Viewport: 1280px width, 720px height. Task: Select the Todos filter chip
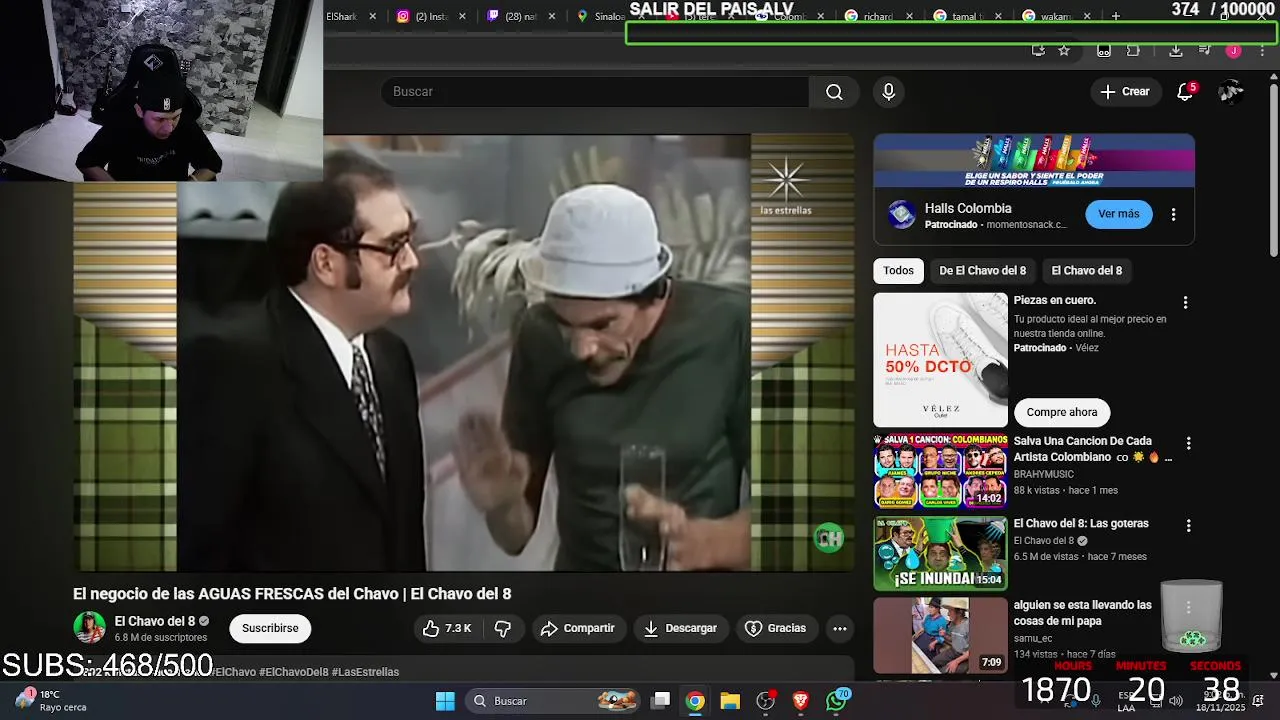(898, 271)
